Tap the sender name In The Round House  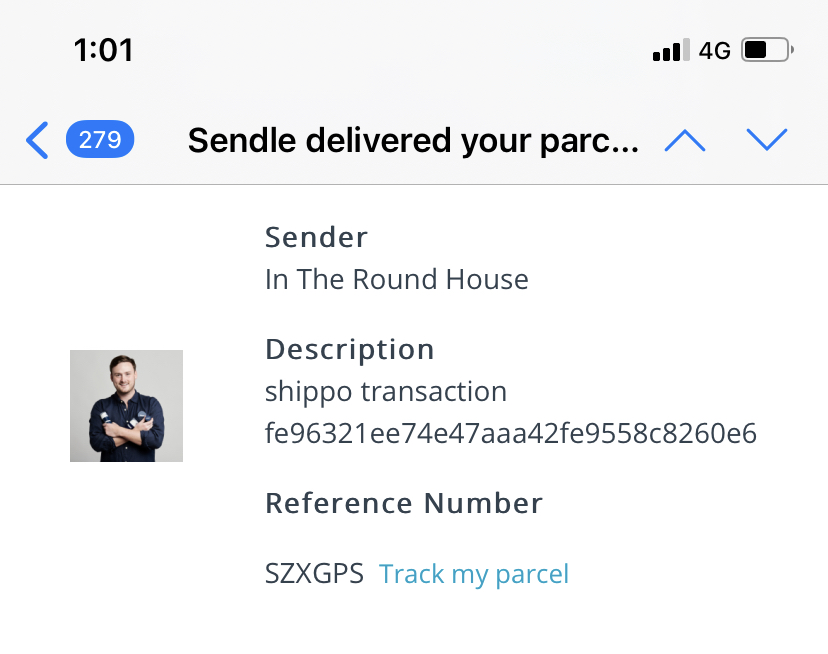coord(397,279)
